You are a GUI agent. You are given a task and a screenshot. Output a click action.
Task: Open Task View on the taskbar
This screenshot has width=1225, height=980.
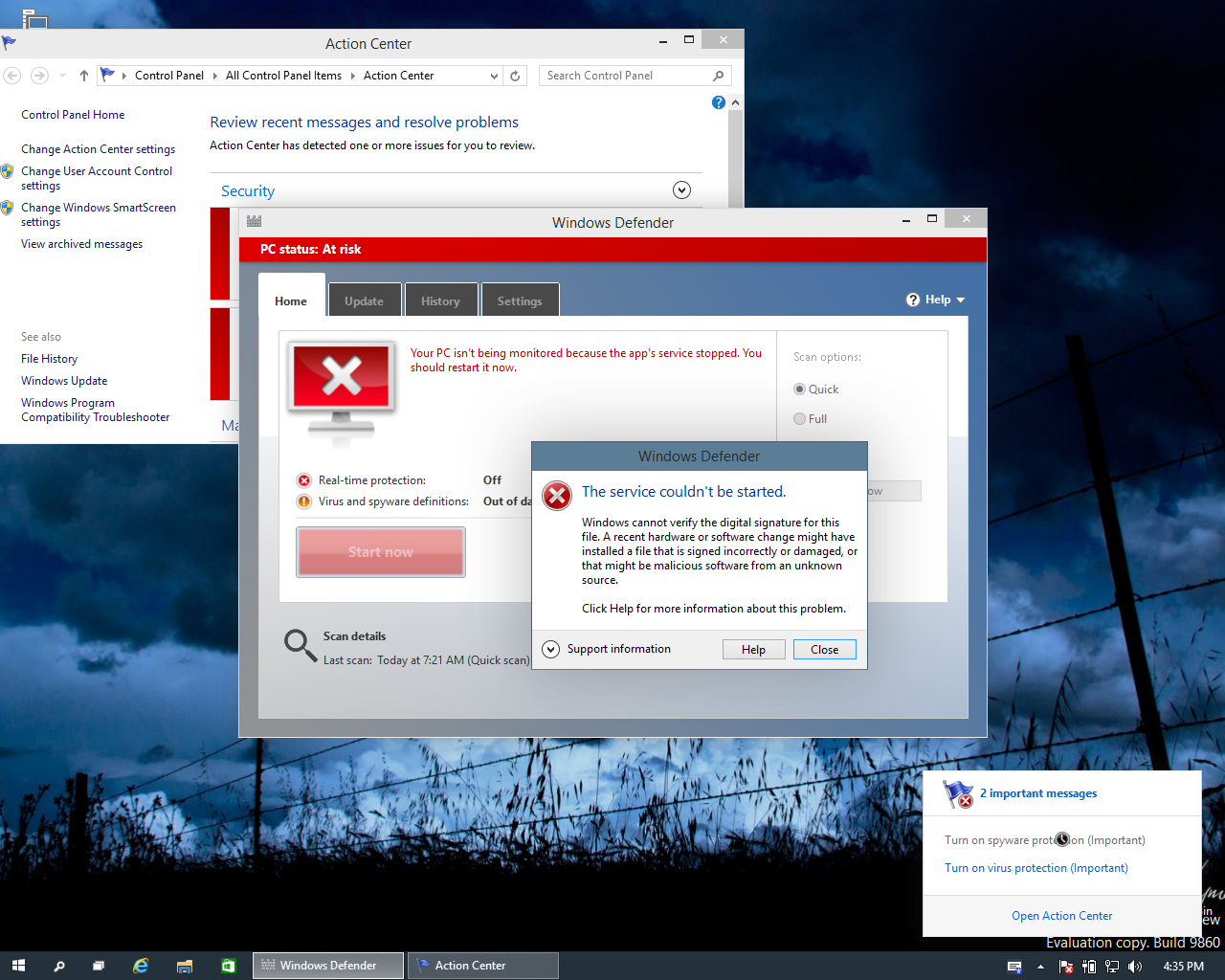coord(99,966)
